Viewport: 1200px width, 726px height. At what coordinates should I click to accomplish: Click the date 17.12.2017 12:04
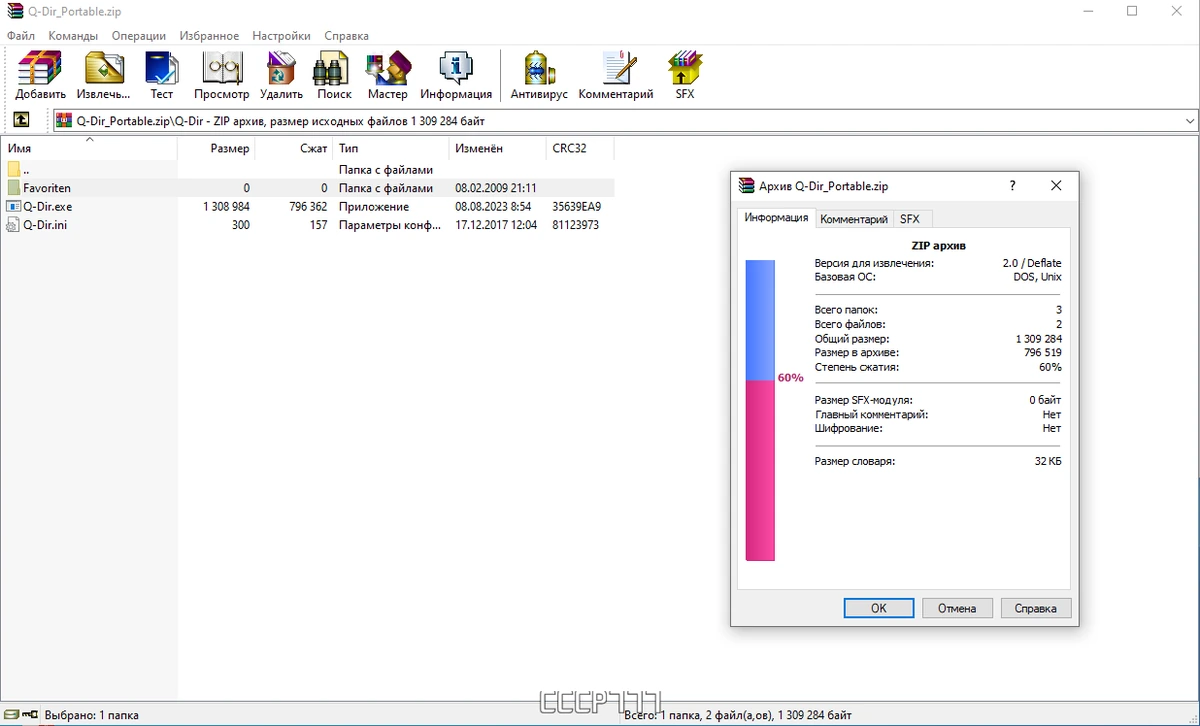[x=496, y=224]
